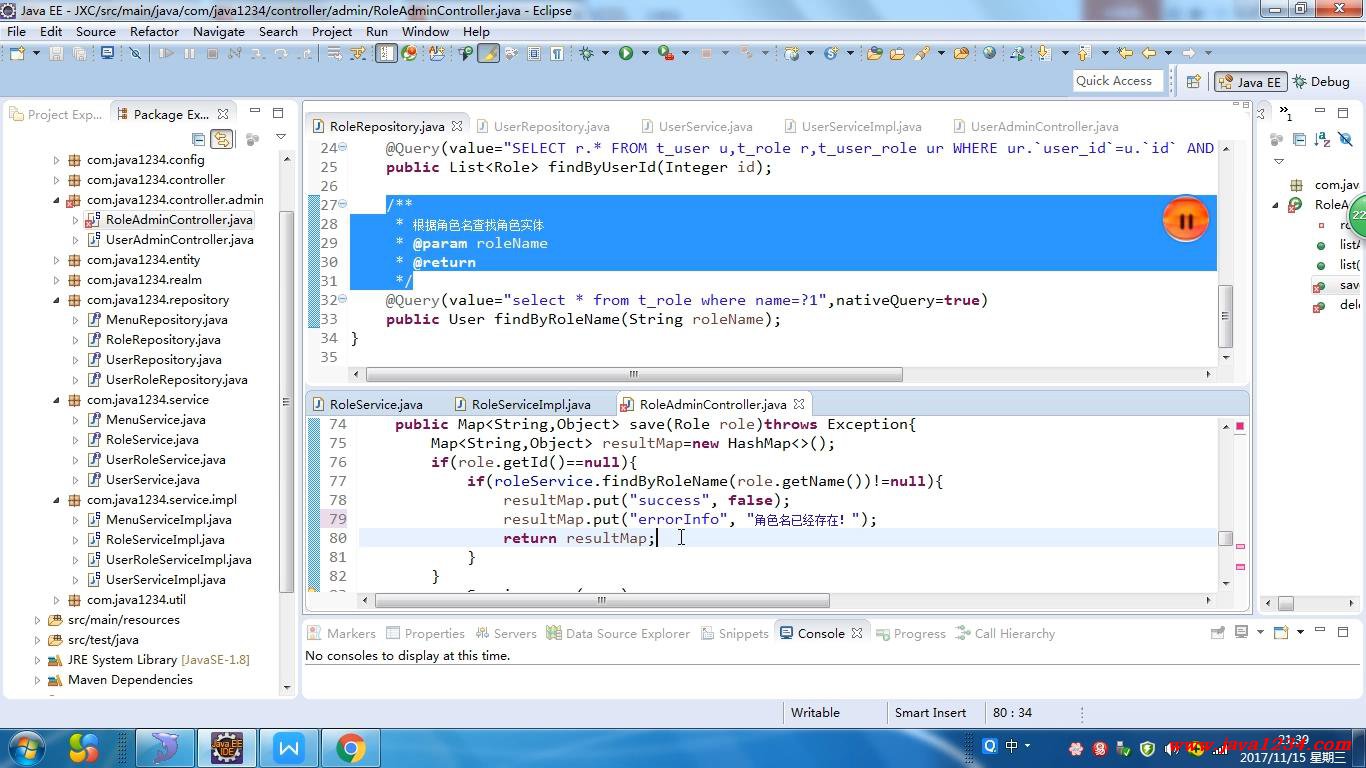The width and height of the screenshot is (1366, 768).
Task: Close the RoleRepository.java editor tab
Action: 457,126
